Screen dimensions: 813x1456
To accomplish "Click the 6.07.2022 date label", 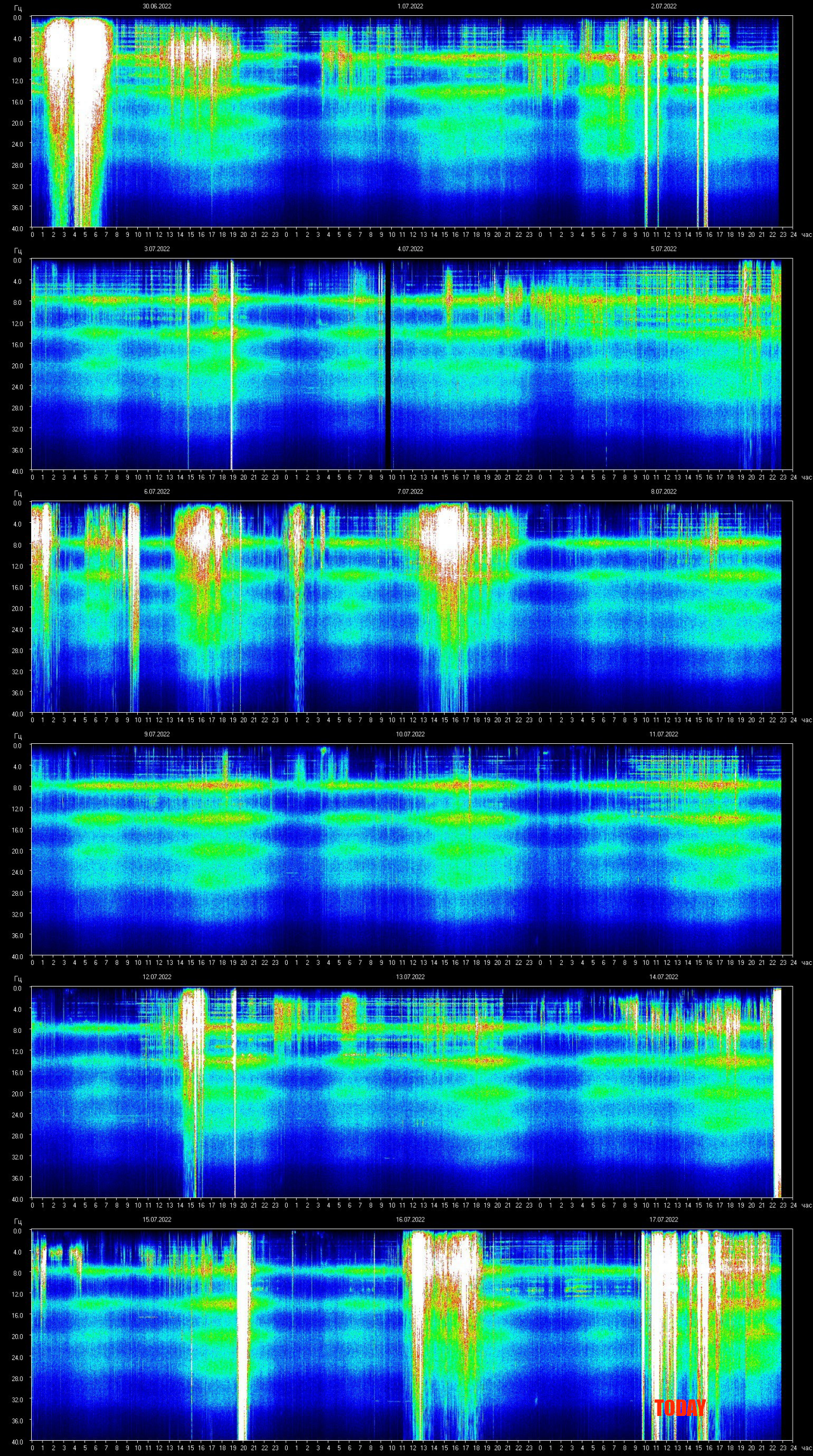I will 157,492.
